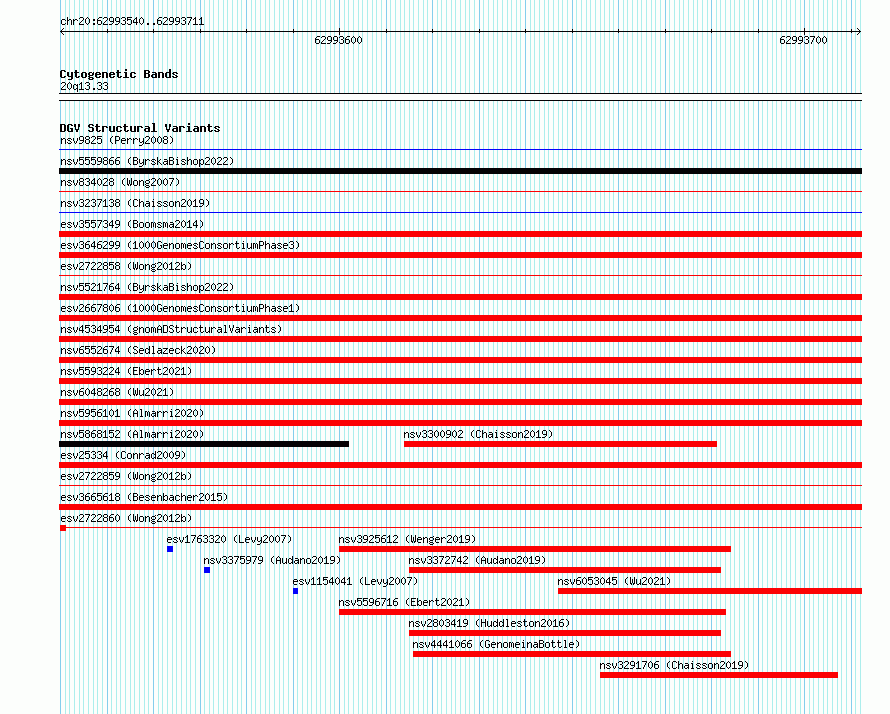Click the ruler's right arrow end
890x714 pixels.
click(858, 32)
